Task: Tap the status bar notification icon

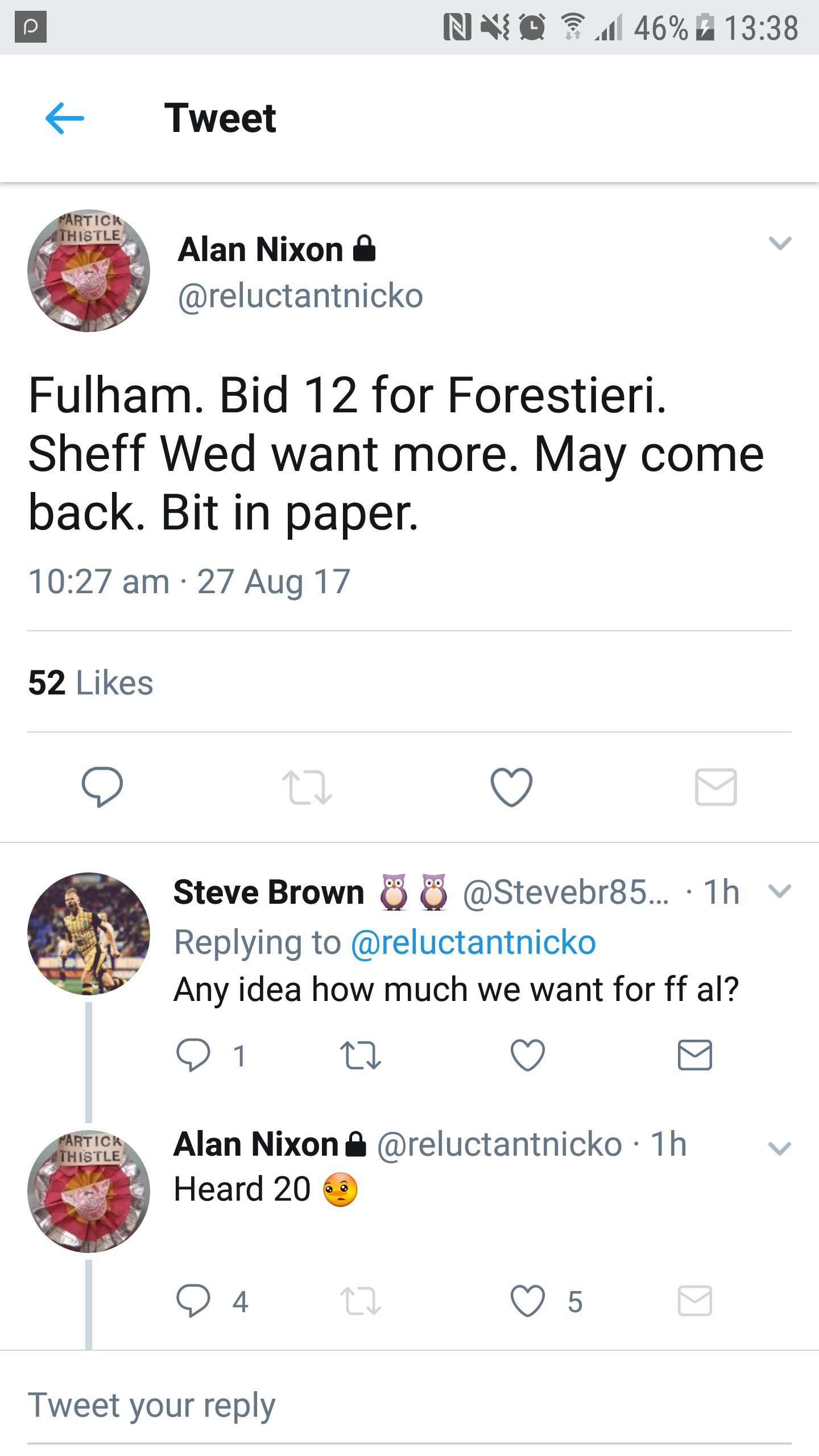Action: [x=31, y=27]
